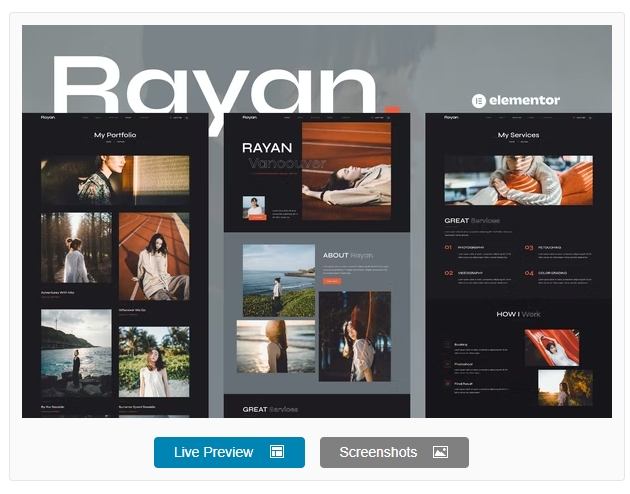Open the Screenshots gallery button

tap(394, 452)
